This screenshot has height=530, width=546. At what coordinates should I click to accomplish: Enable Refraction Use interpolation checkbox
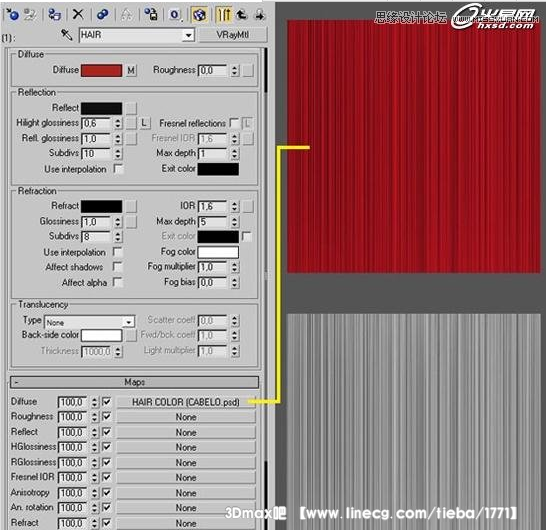click(118, 252)
